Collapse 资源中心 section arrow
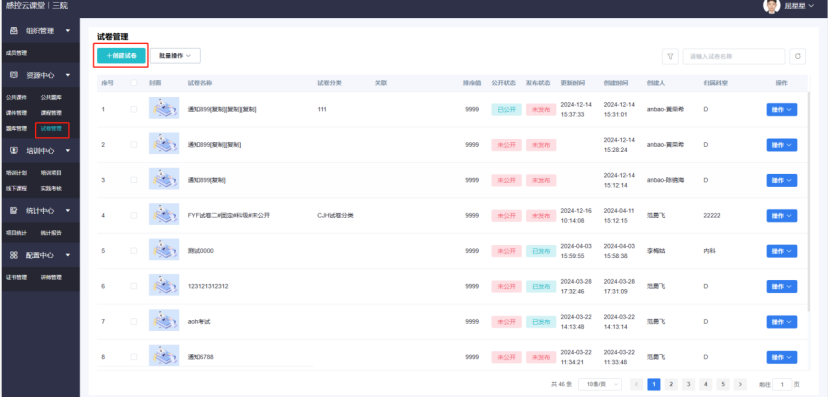 68,75
